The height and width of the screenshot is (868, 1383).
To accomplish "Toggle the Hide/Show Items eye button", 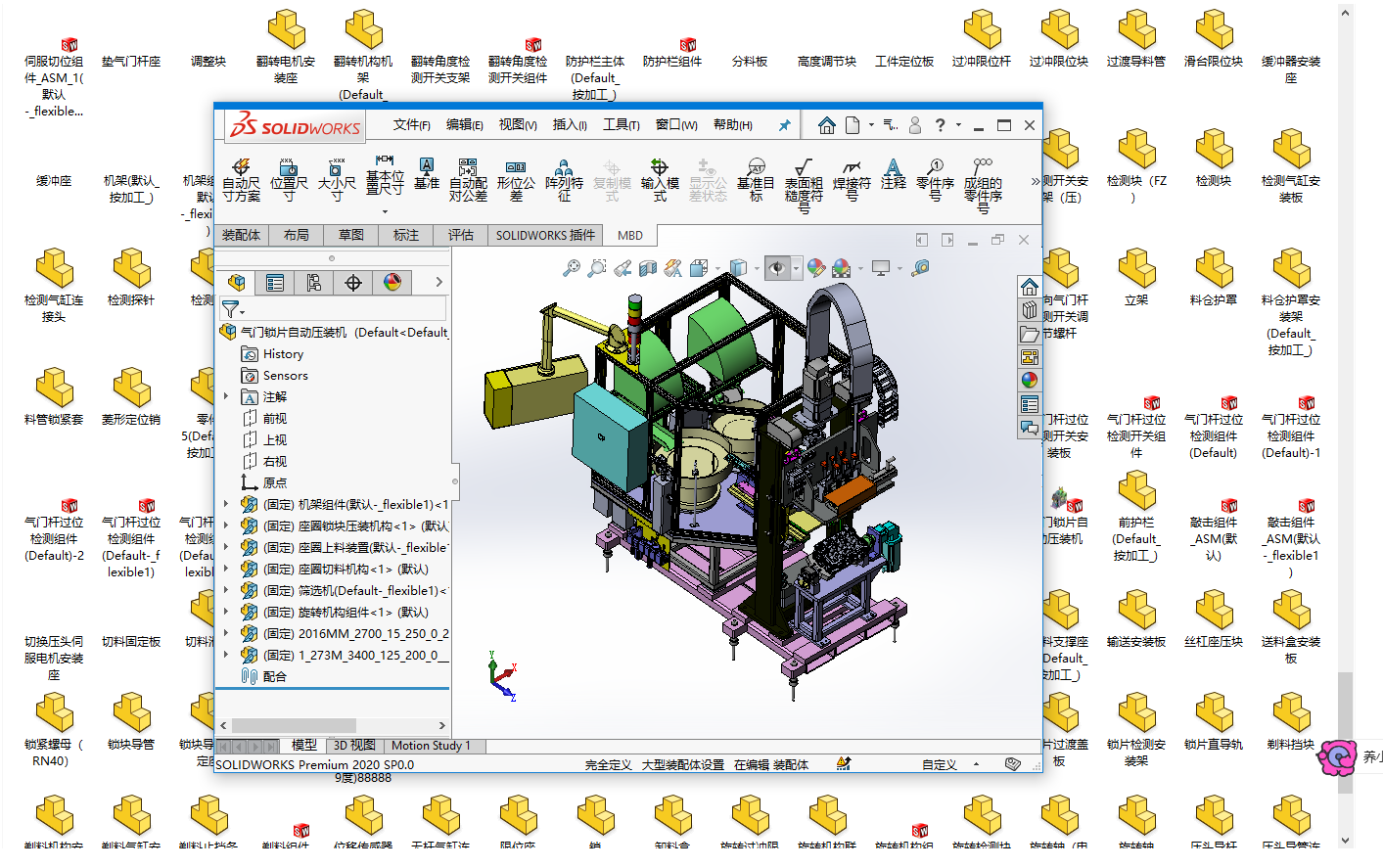I will tap(777, 267).
